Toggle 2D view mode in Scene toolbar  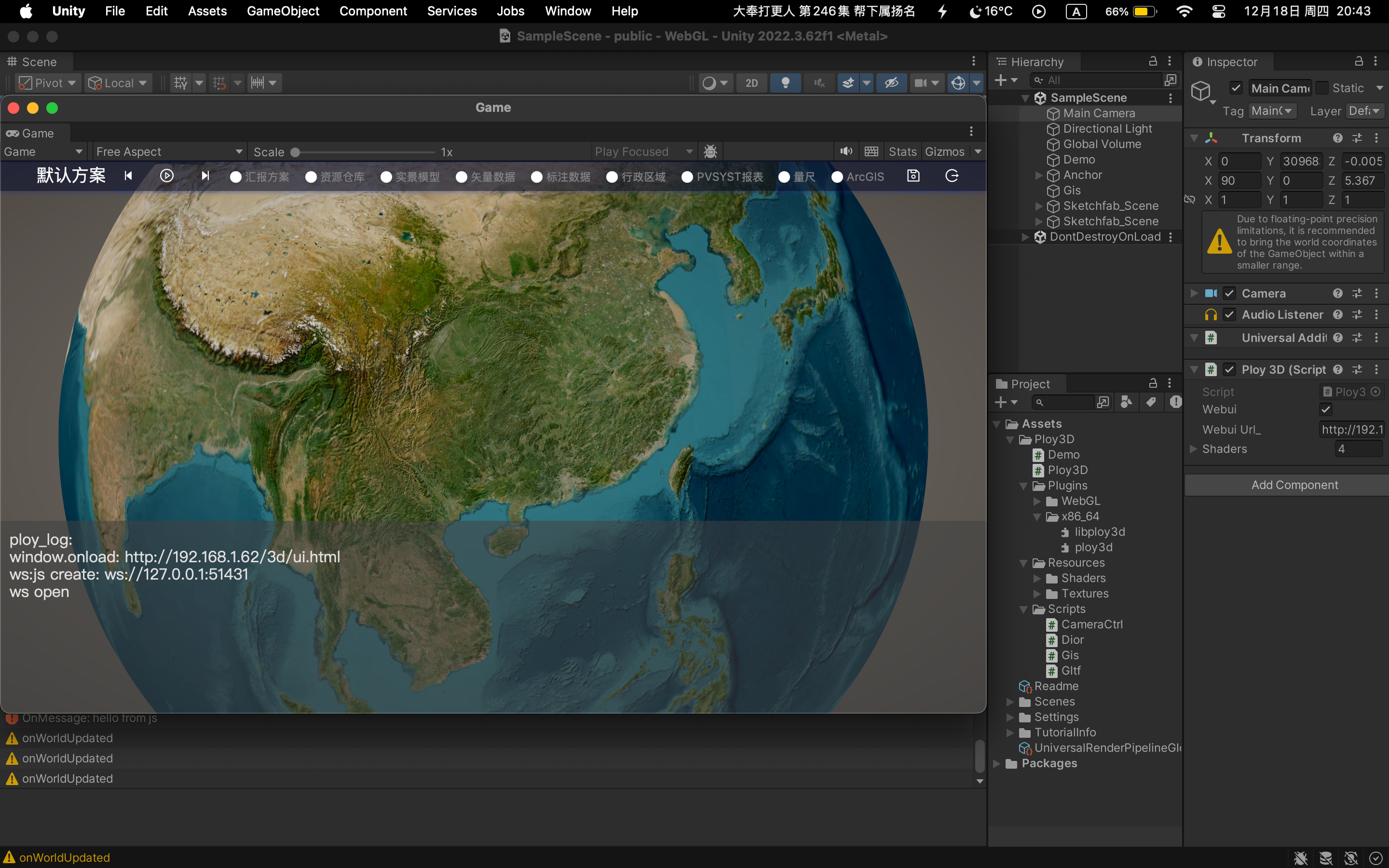[751, 82]
